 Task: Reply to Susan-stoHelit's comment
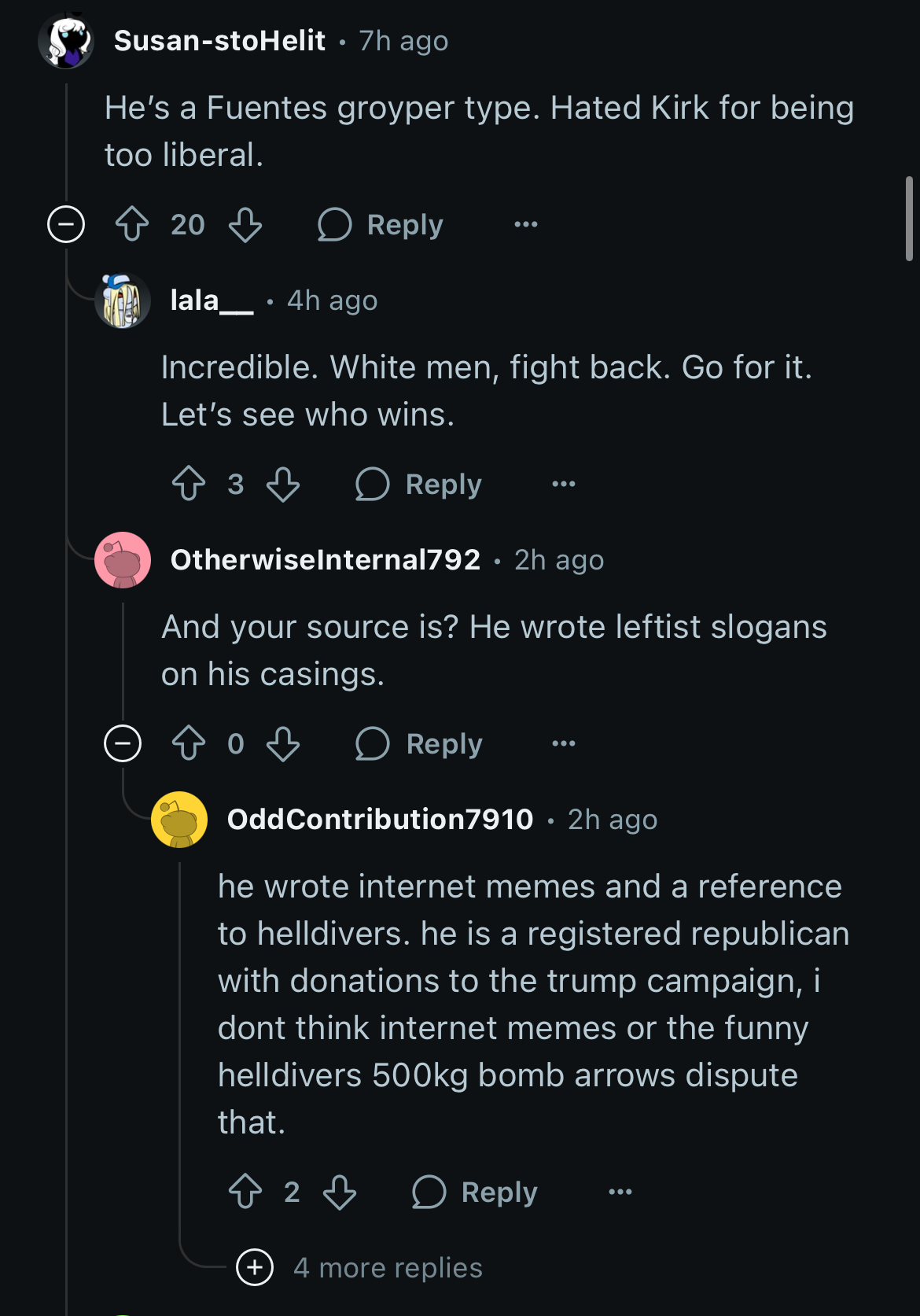pyautogui.click(x=381, y=224)
